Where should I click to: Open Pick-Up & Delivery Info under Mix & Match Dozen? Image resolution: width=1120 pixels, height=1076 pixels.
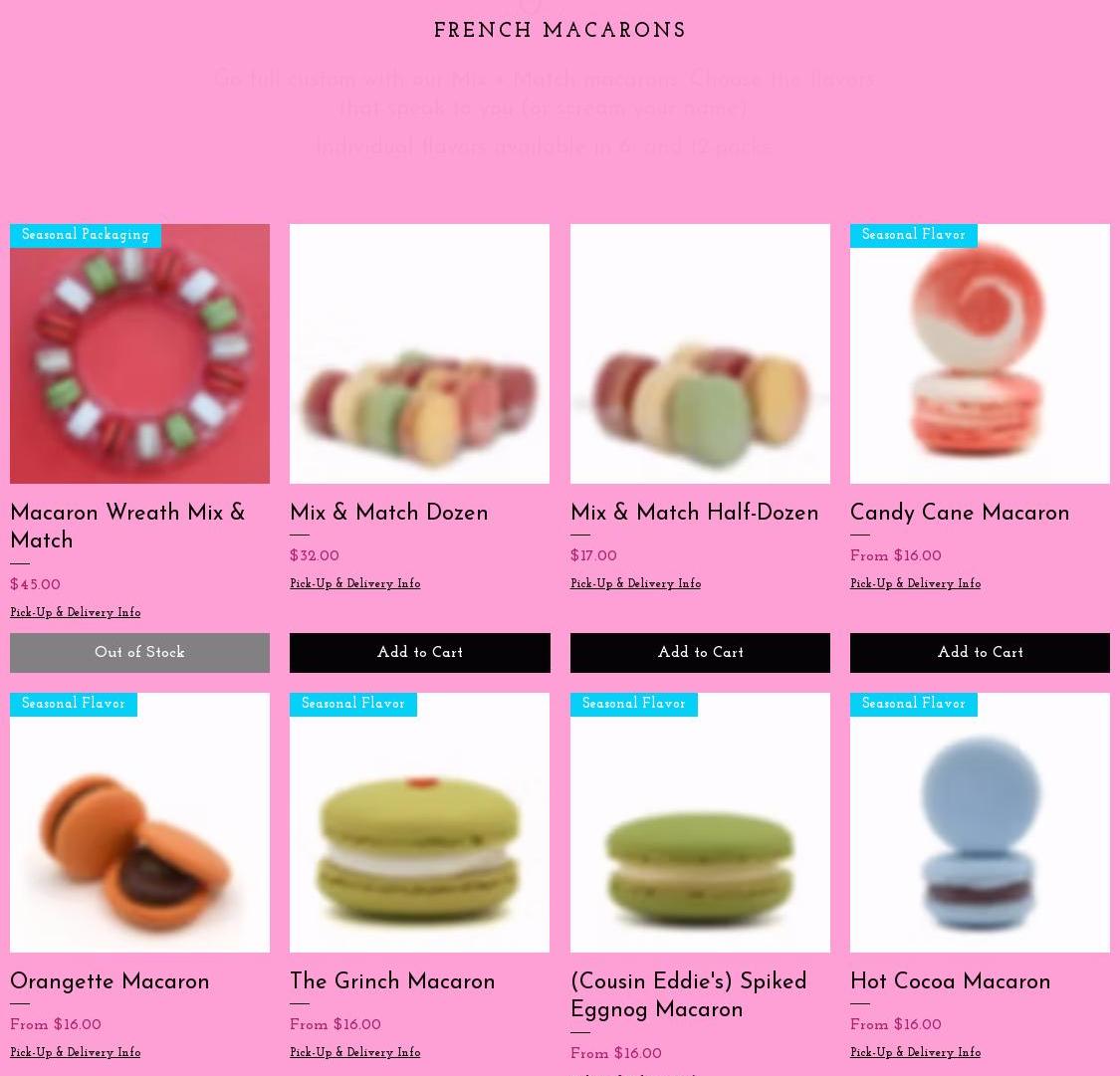(355, 584)
